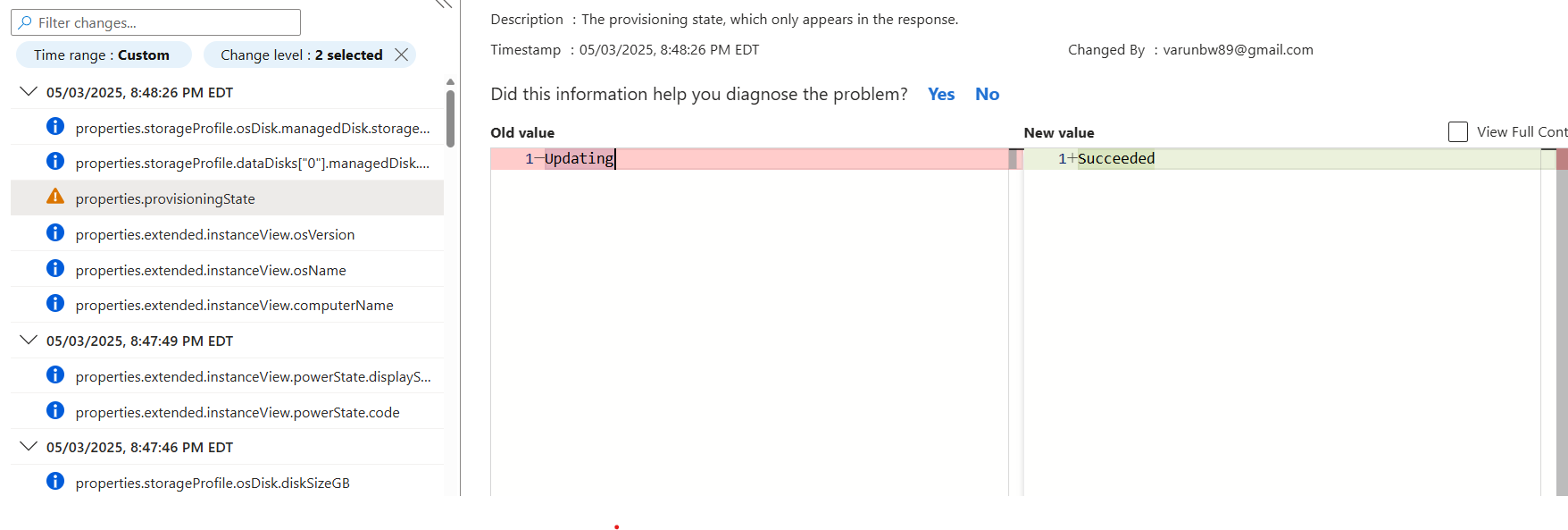The width and height of the screenshot is (1568, 530).
Task: Click info icon beside instanceView.osName
Action: (x=55, y=268)
